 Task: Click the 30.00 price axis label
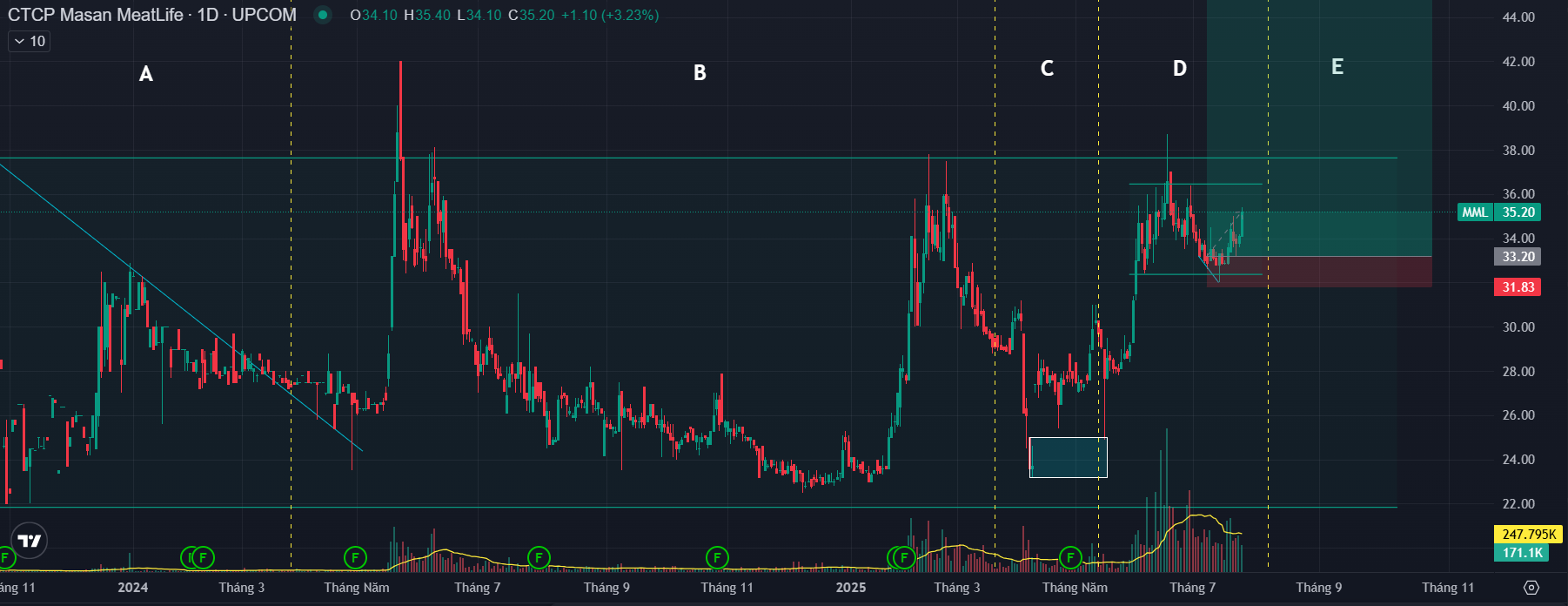pyautogui.click(x=1518, y=327)
